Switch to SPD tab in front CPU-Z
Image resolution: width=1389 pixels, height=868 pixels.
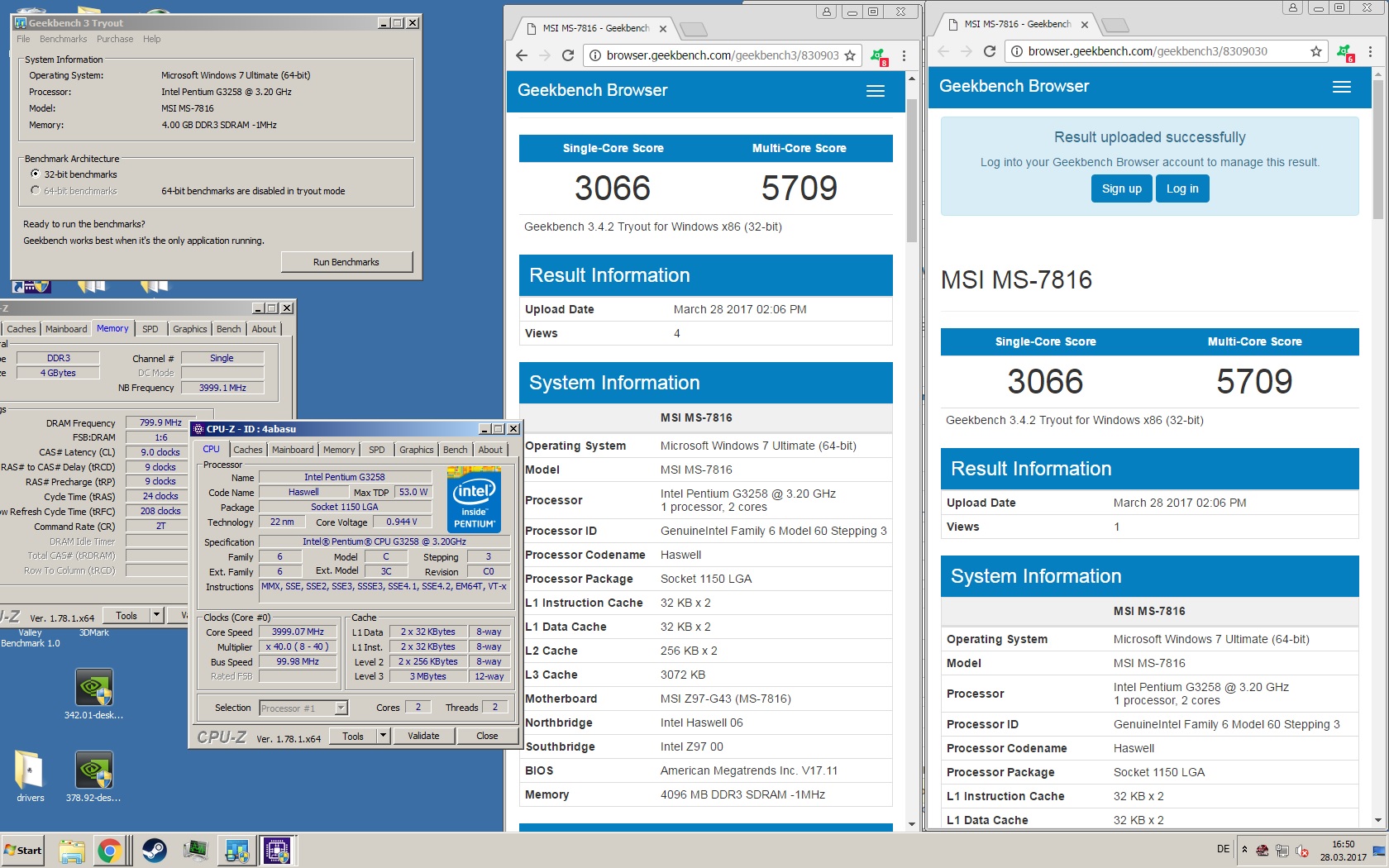coord(377,450)
